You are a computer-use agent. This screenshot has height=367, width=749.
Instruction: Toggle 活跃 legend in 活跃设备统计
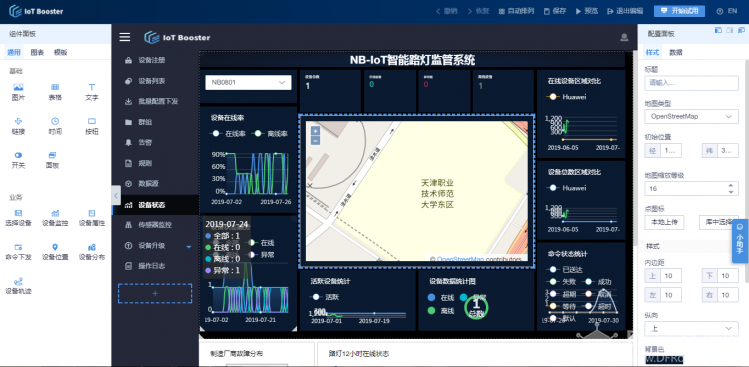tap(324, 297)
